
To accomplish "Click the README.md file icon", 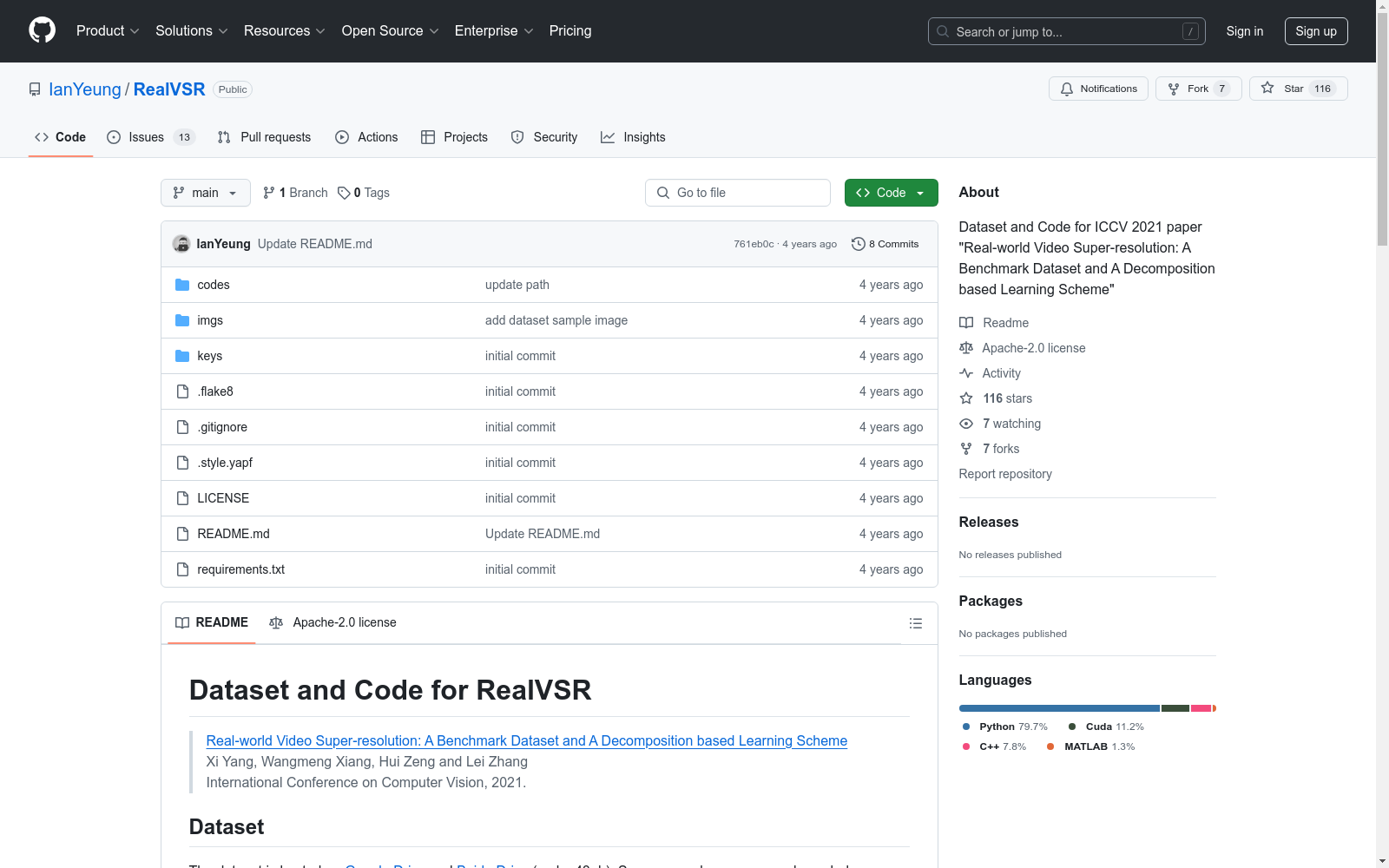I will [182, 534].
